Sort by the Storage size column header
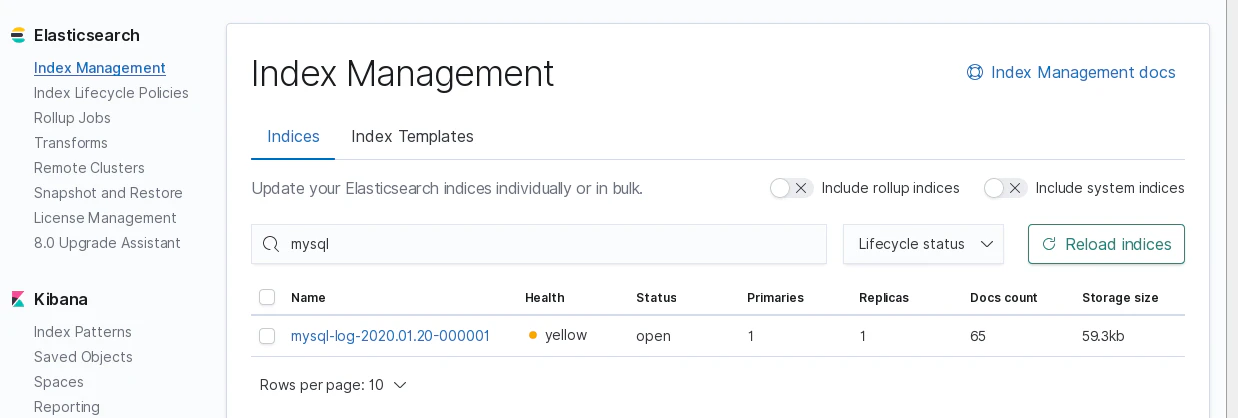This screenshot has height=418, width=1238. pyautogui.click(x=1120, y=297)
